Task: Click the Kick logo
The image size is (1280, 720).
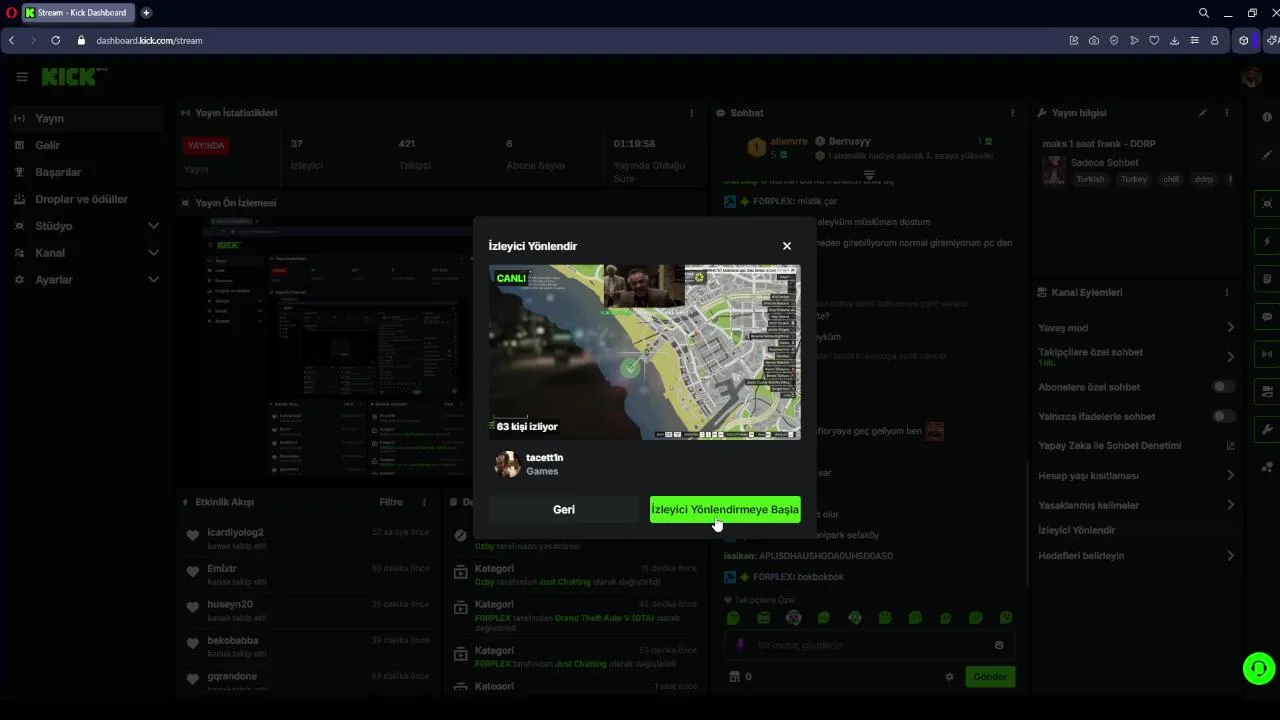Action: (x=72, y=77)
